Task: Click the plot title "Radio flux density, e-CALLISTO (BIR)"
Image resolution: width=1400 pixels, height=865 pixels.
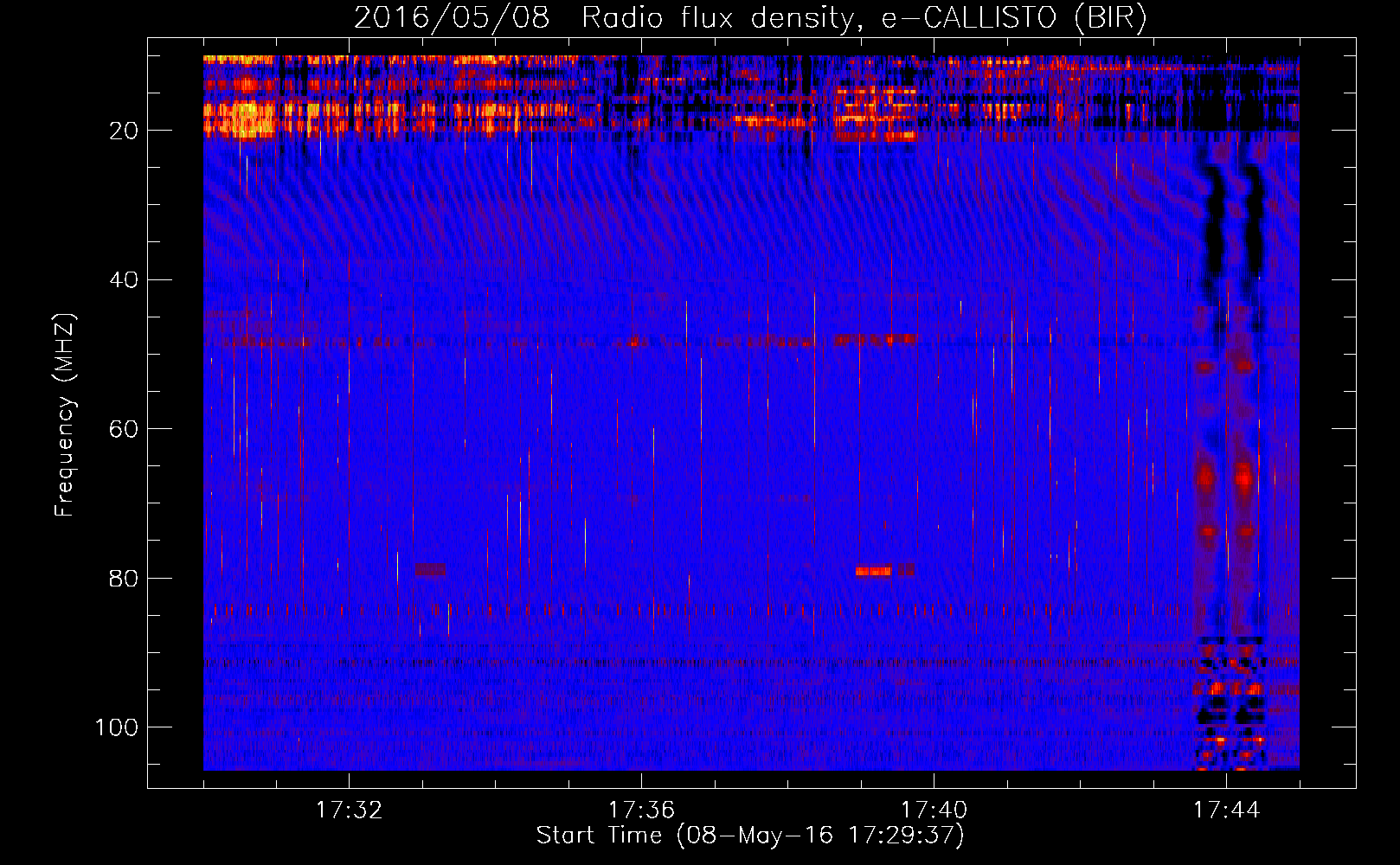Action: [x=864, y=18]
